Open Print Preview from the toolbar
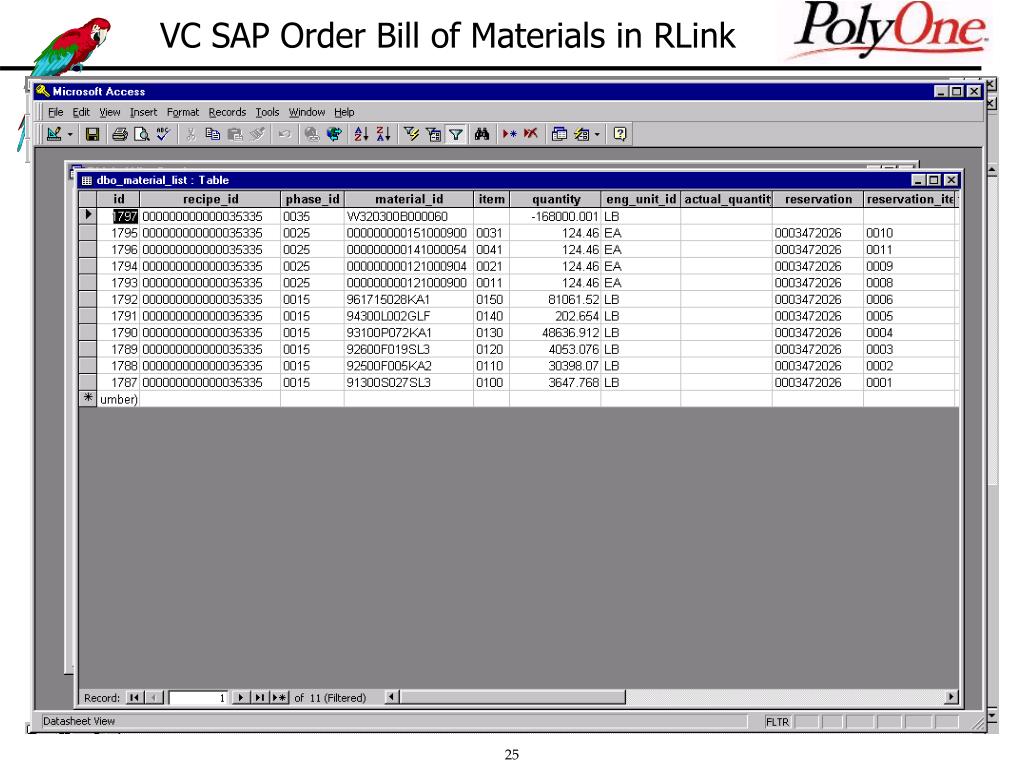Screen dimensions: 1024x768 click(x=142, y=135)
